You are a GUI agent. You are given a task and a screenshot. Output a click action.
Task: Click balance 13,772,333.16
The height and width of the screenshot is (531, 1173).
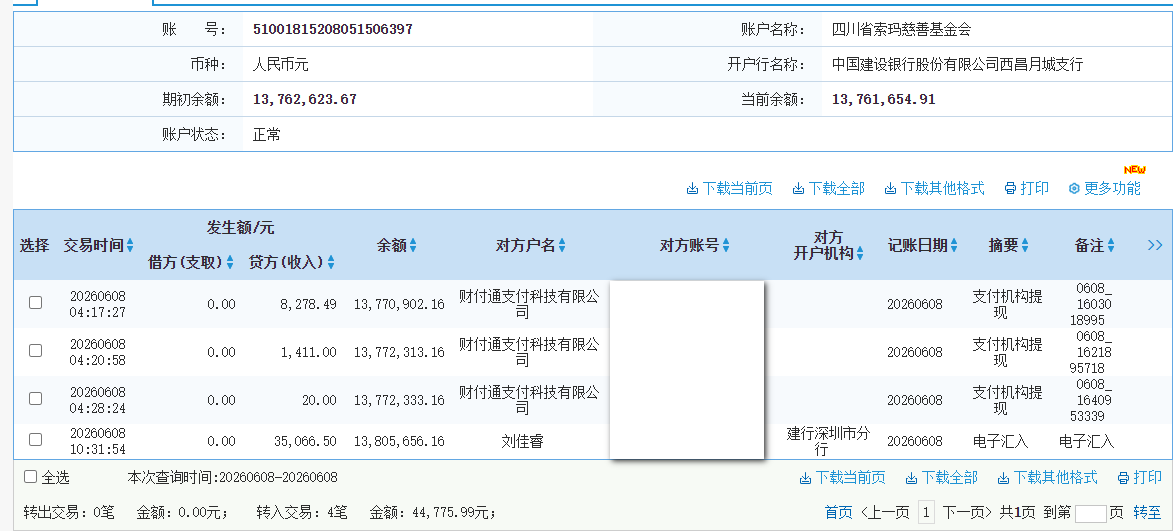(399, 400)
